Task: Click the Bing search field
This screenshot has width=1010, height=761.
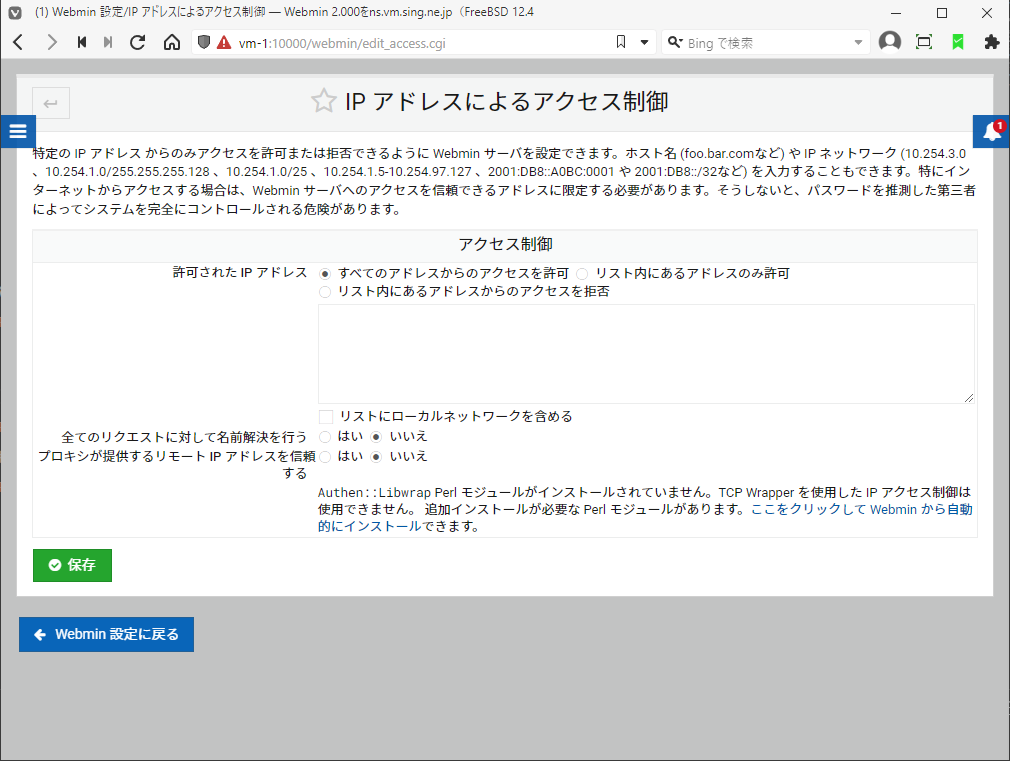Action: (767, 43)
